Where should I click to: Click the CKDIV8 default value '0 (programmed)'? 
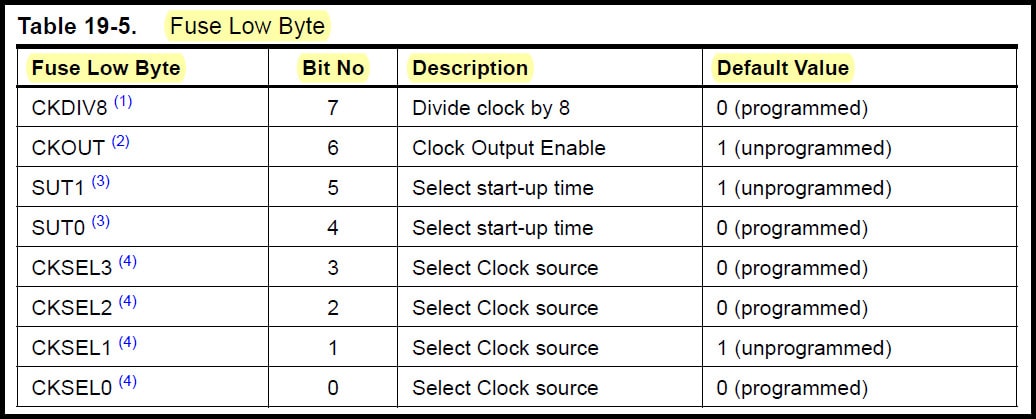tap(792, 108)
